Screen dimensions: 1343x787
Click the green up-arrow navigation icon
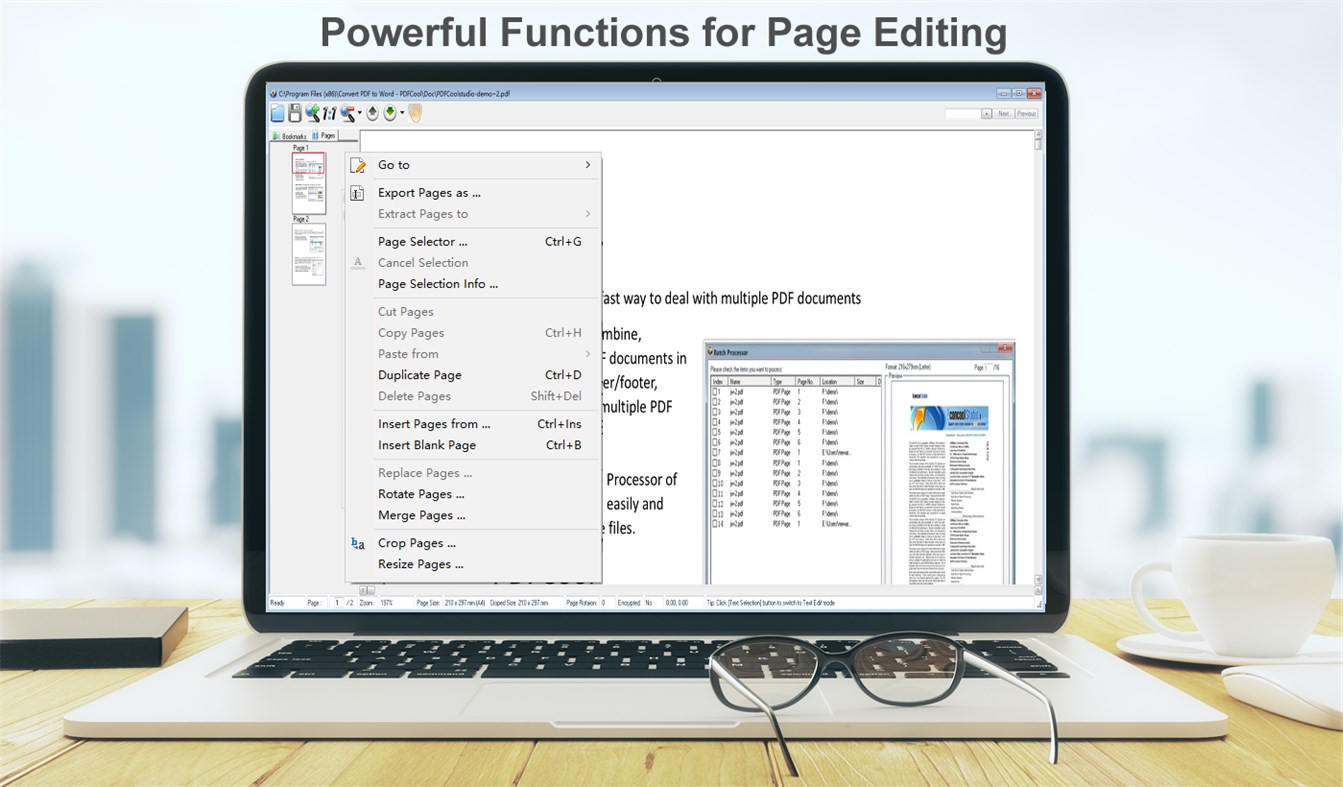(372, 112)
